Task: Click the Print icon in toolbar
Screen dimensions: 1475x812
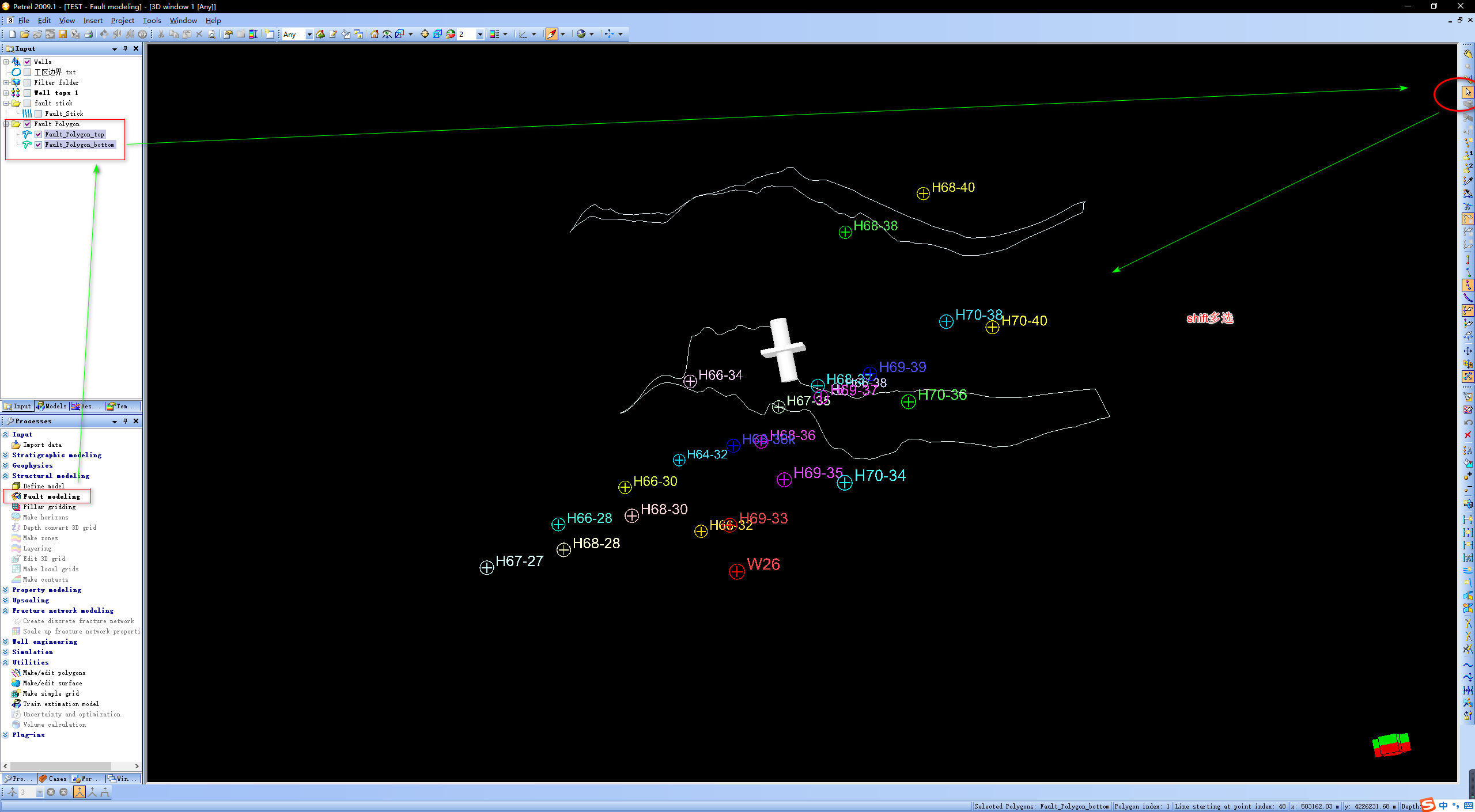Action: tap(88, 35)
